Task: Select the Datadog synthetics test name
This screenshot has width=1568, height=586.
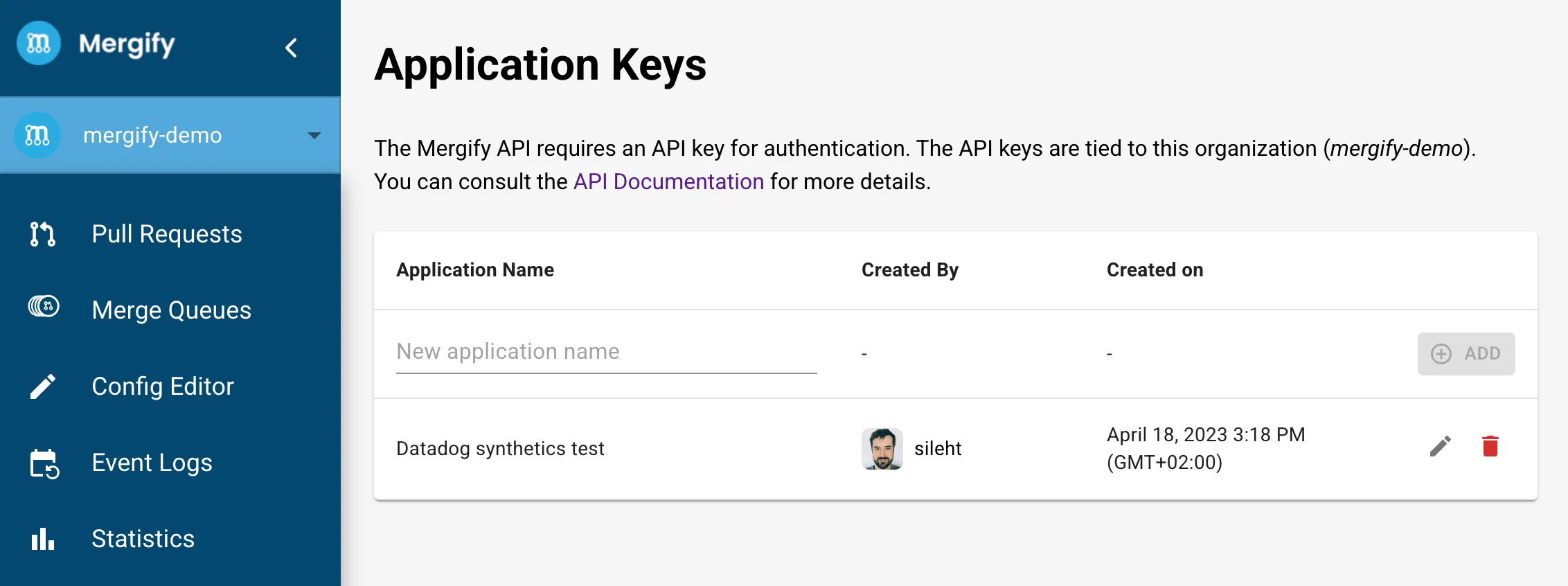Action: click(x=500, y=449)
